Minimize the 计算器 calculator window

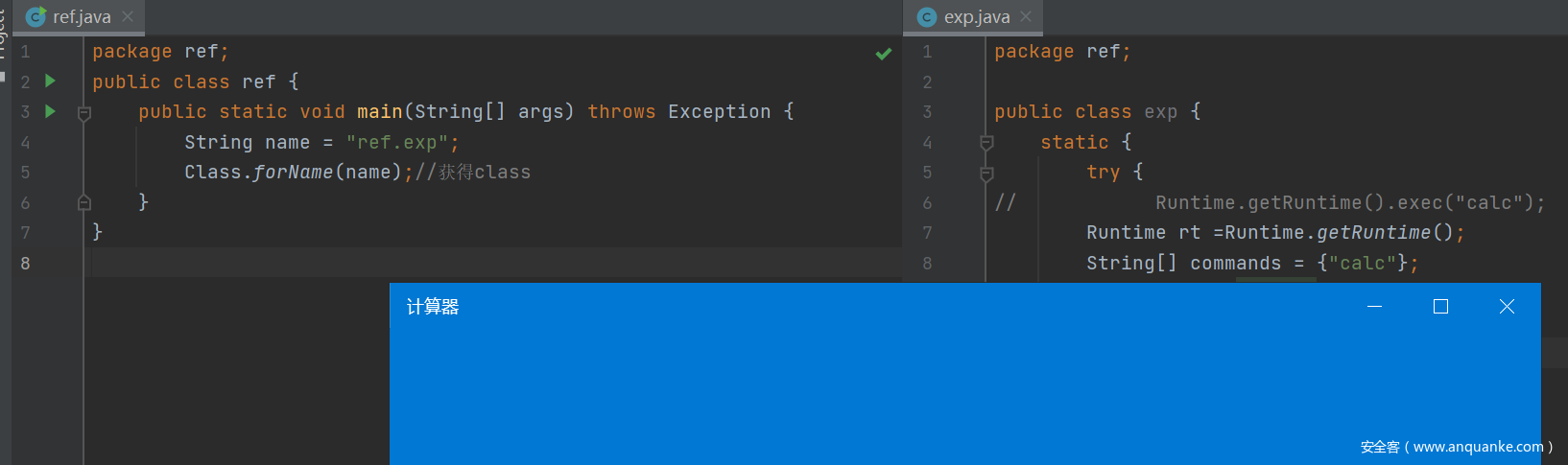pos(1374,307)
